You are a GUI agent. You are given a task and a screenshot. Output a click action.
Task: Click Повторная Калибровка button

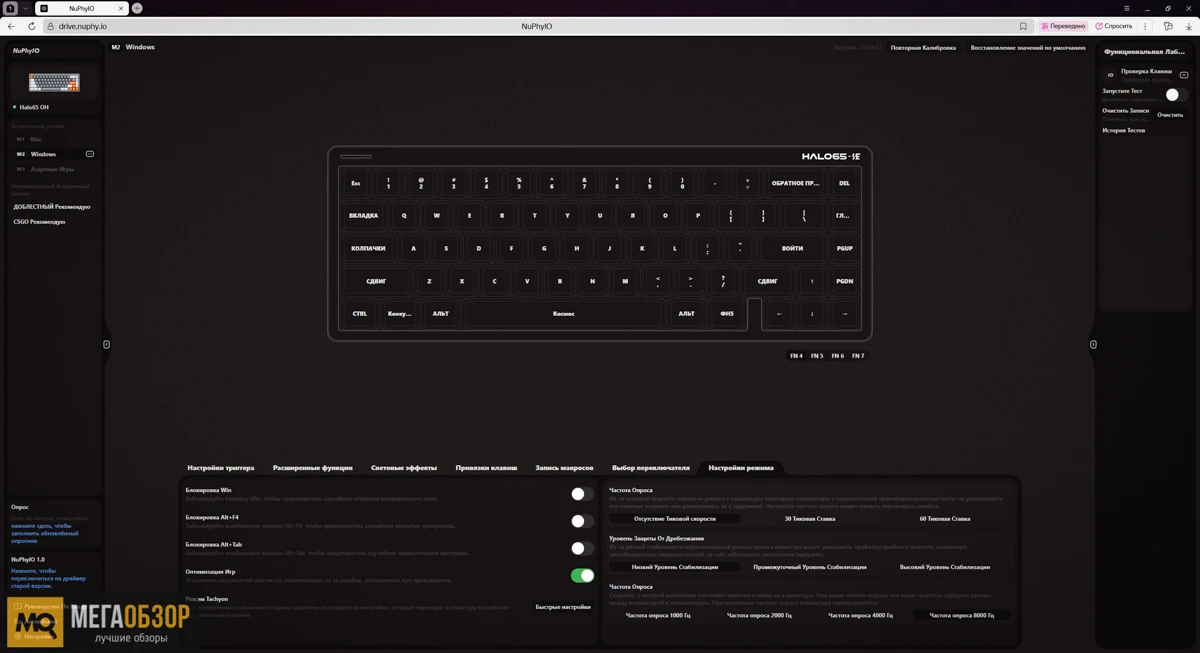tap(923, 48)
